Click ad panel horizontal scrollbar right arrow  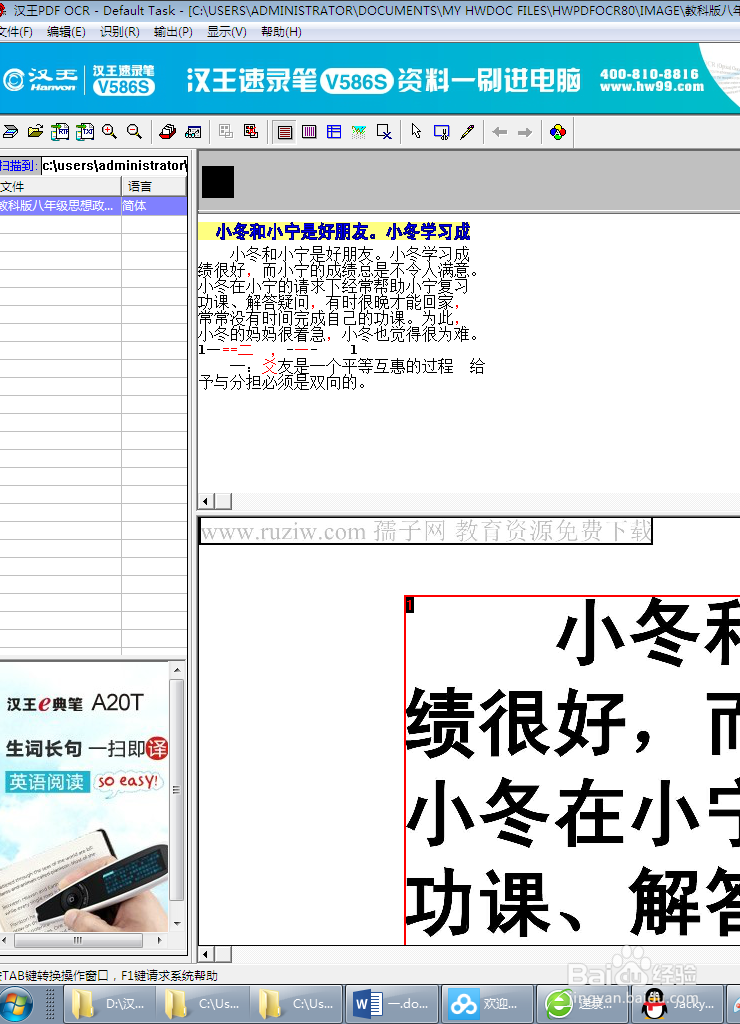(159, 940)
